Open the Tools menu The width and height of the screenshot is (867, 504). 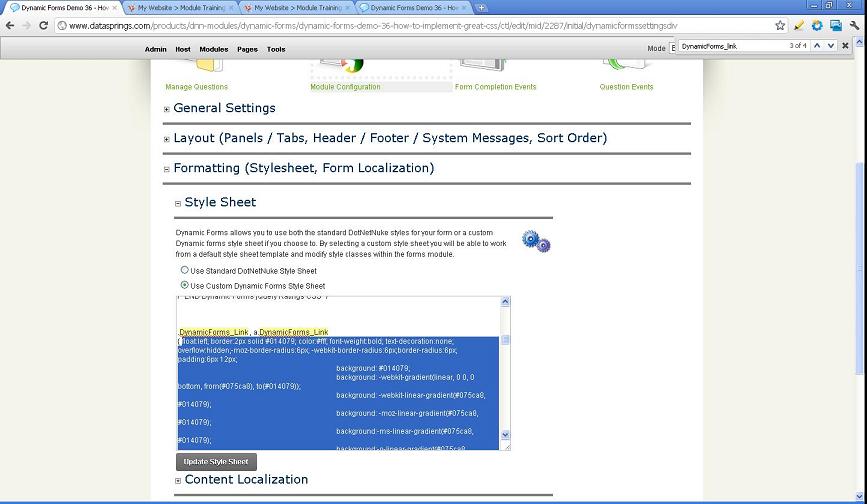click(276, 49)
